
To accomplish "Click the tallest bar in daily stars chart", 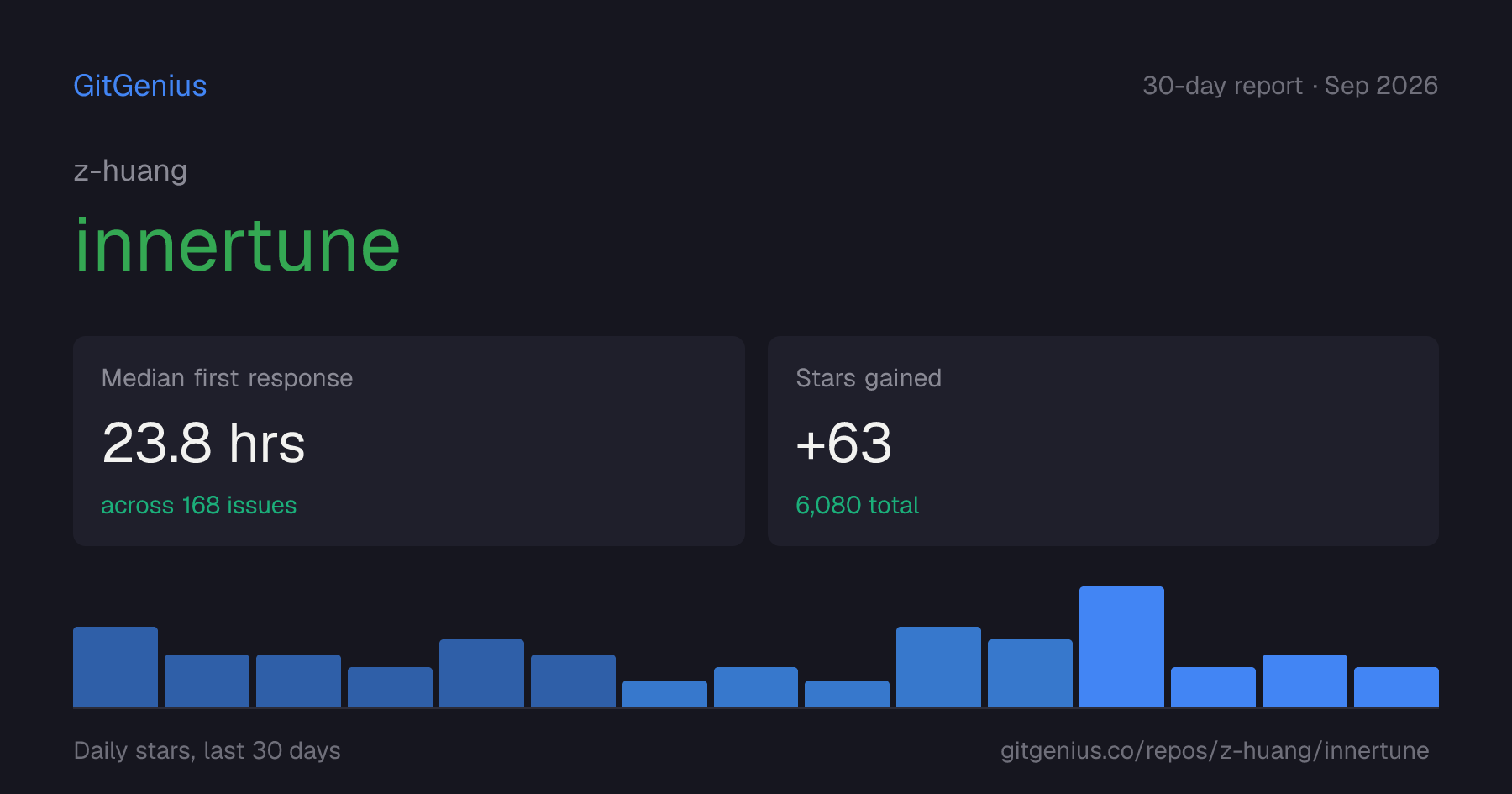I will coord(1121,647).
